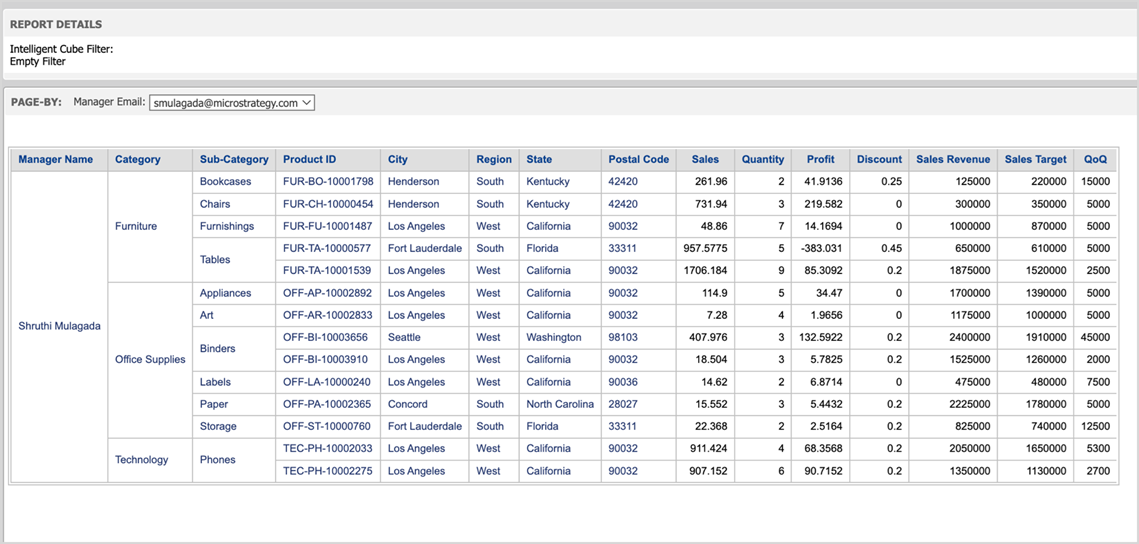
Task: Select the QoQ column header
Action: tap(1096, 159)
